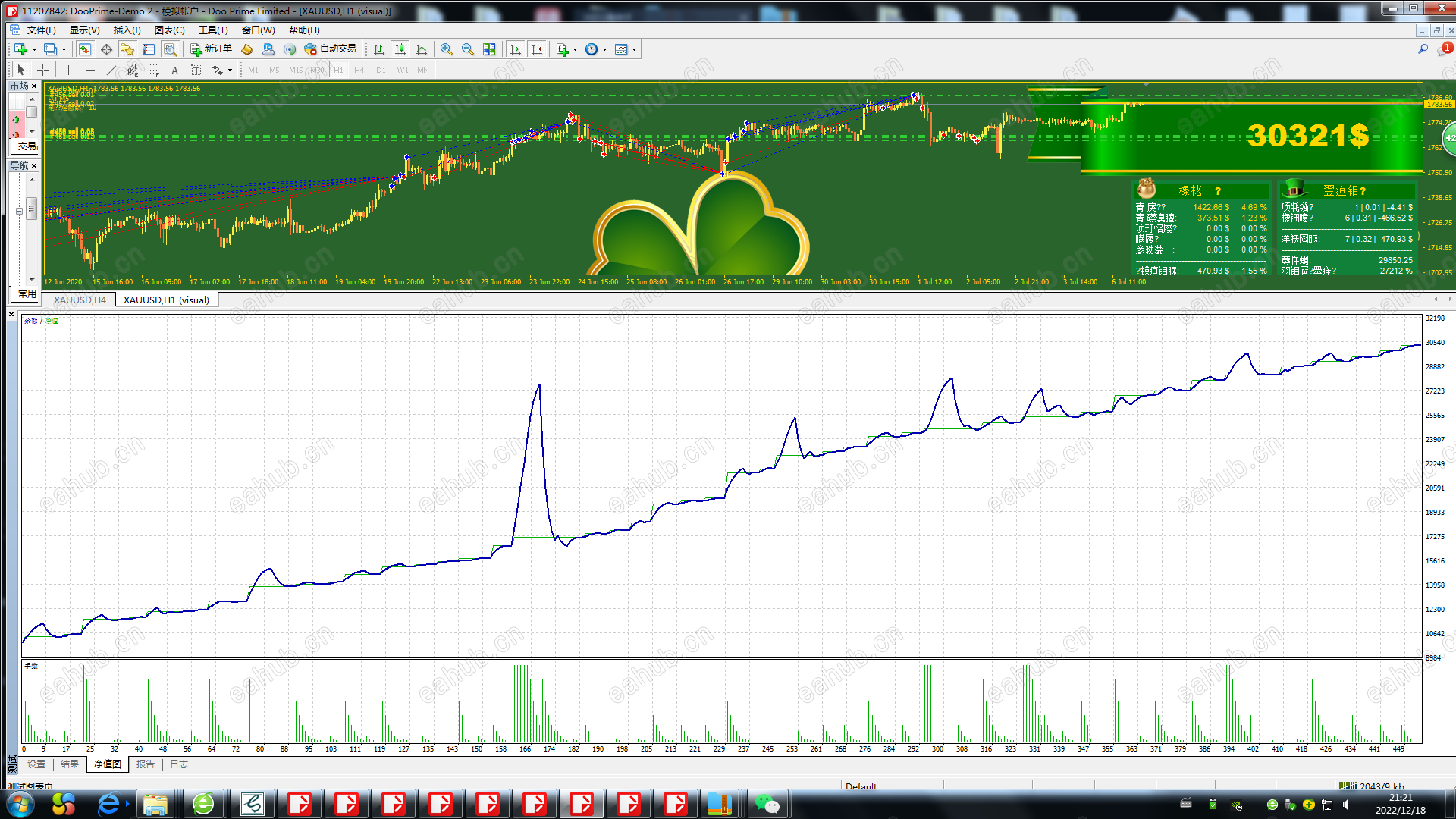Screen dimensions: 1456x819
Task: Expand the templates dropdown arrow
Action: [634, 50]
